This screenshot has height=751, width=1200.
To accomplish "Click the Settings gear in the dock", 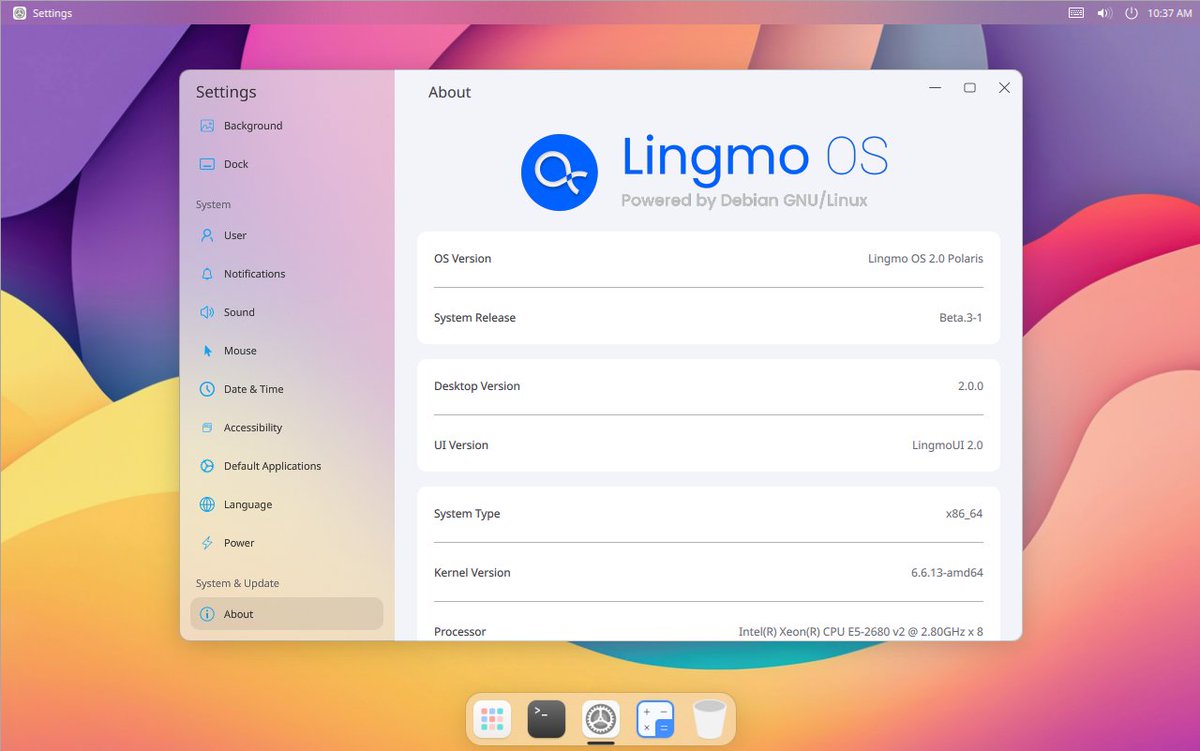I will tap(600, 718).
